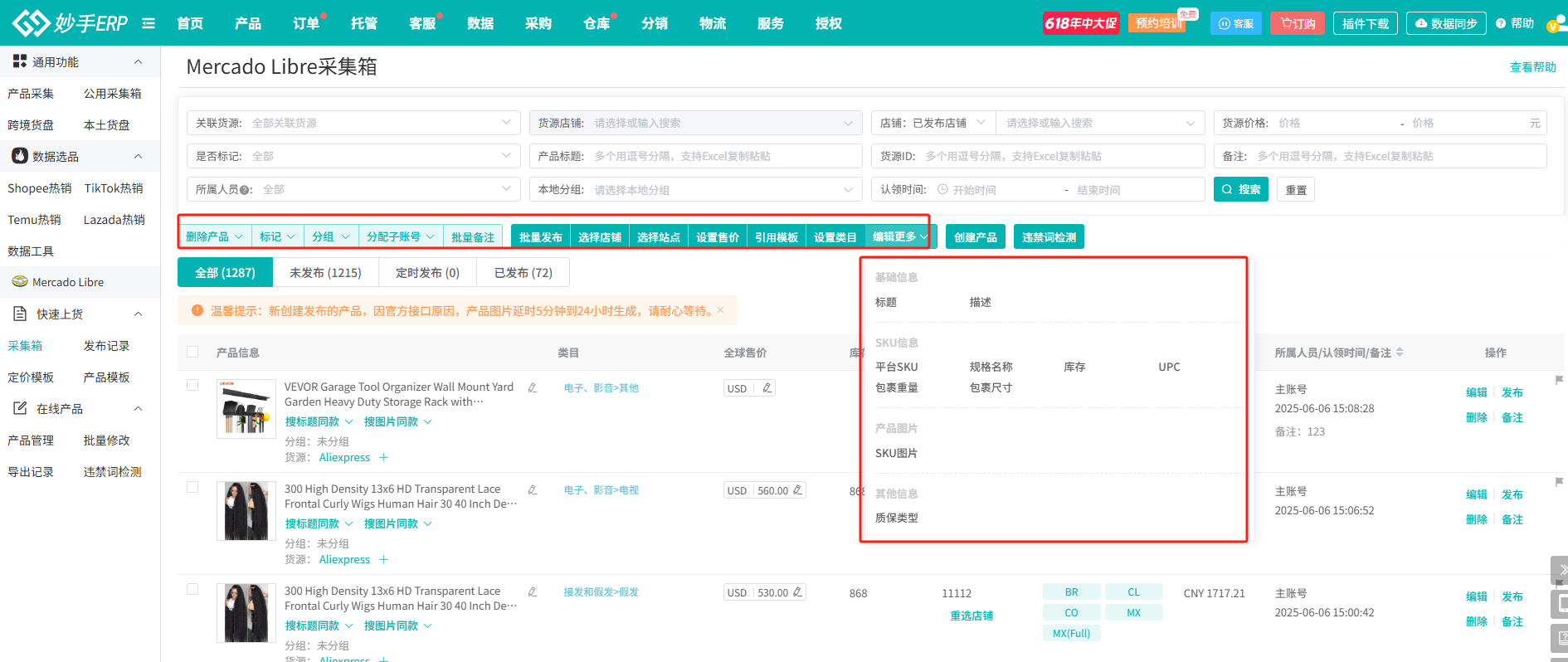The width and height of the screenshot is (1568, 662).
Task: Switch to the 未发布 (1215) tab
Action: 325,272
